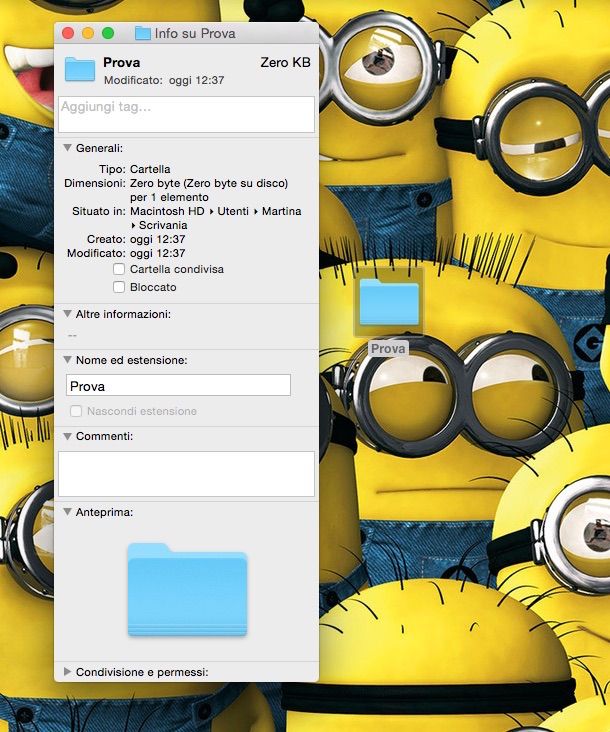The image size is (610, 732).
Task: Collapse the Altre informazioni section
Action: pyautogui.click(x=67, y=314)
